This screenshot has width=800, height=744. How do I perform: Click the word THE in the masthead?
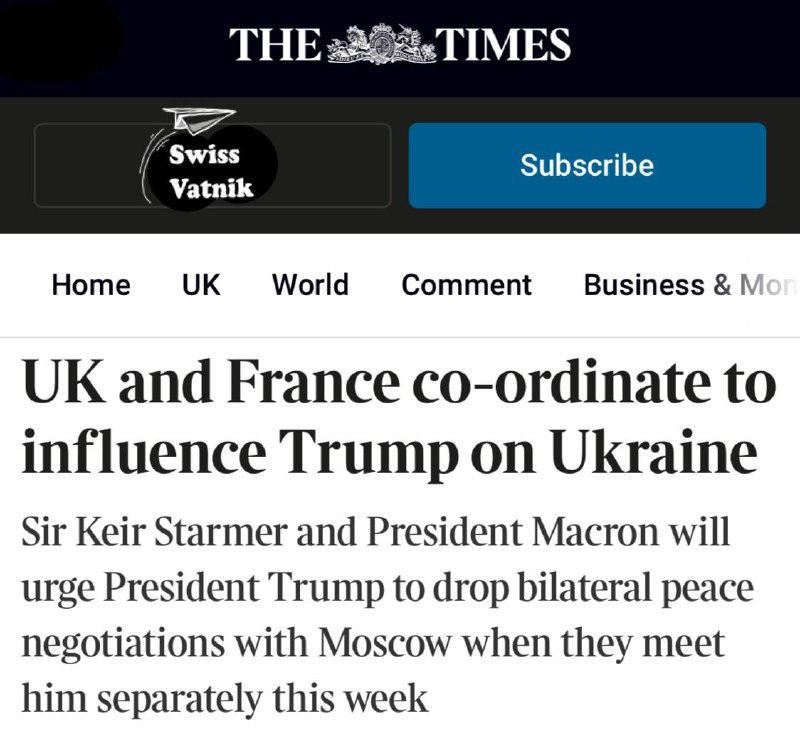click(x=275, y=44)
